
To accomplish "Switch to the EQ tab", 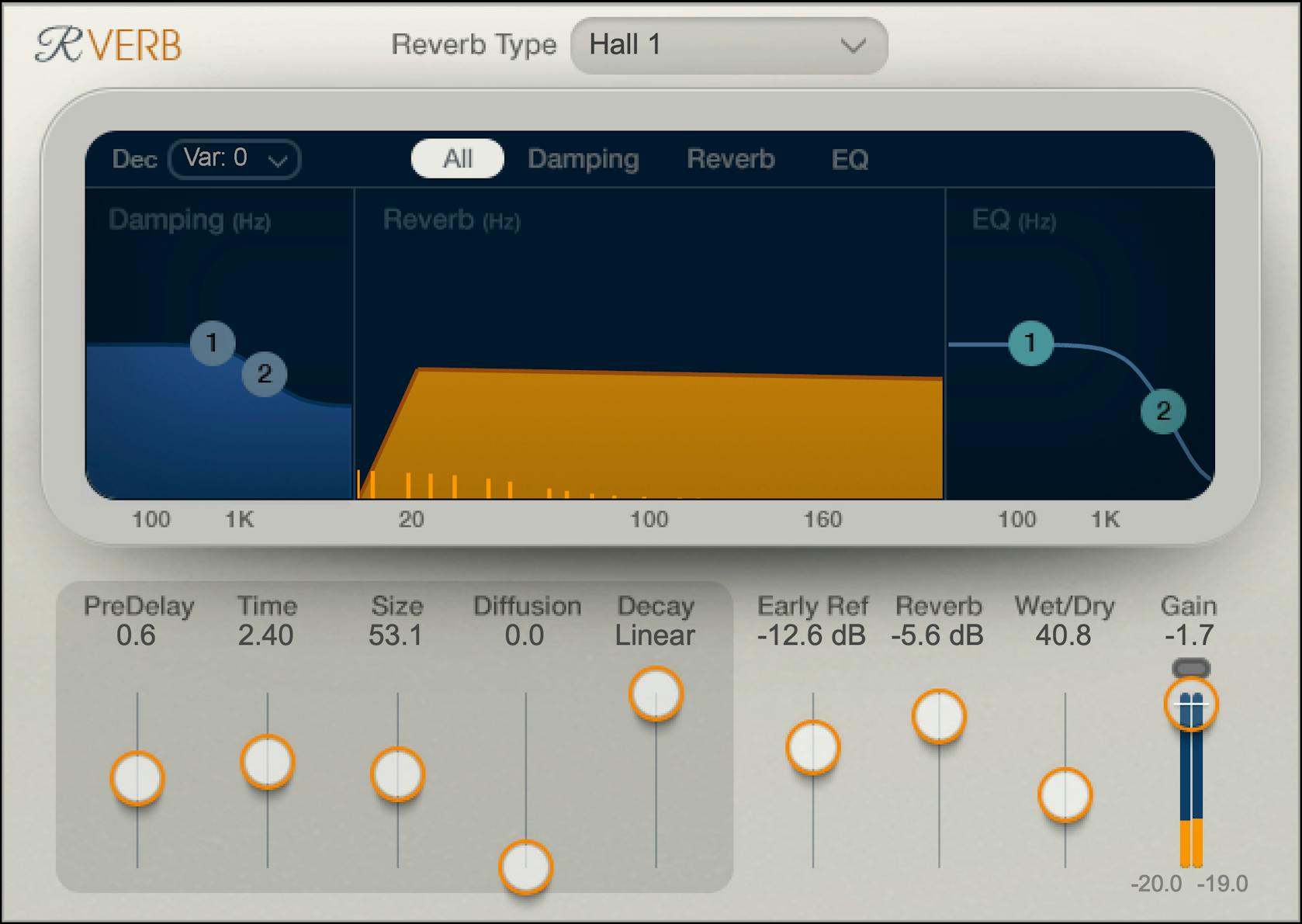I will pyautogui.click(x=848, y=158).
